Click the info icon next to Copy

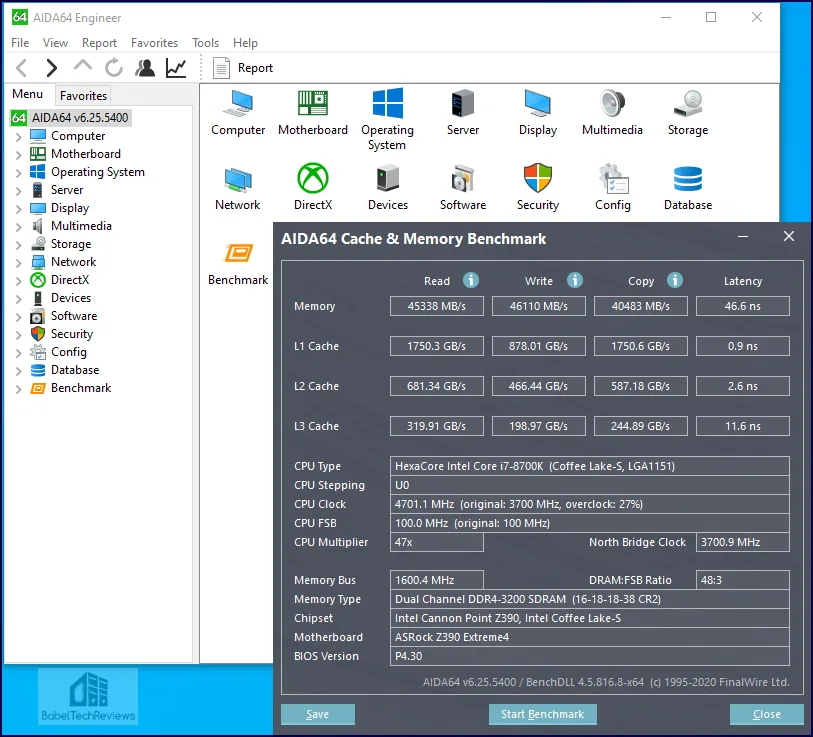[x=675, y=280]
